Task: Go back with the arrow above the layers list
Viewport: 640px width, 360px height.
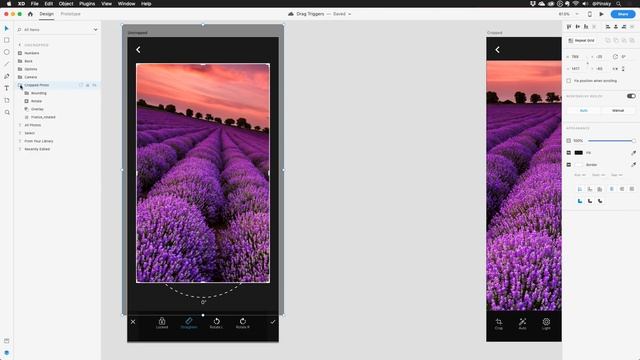Action: (20, 44)
